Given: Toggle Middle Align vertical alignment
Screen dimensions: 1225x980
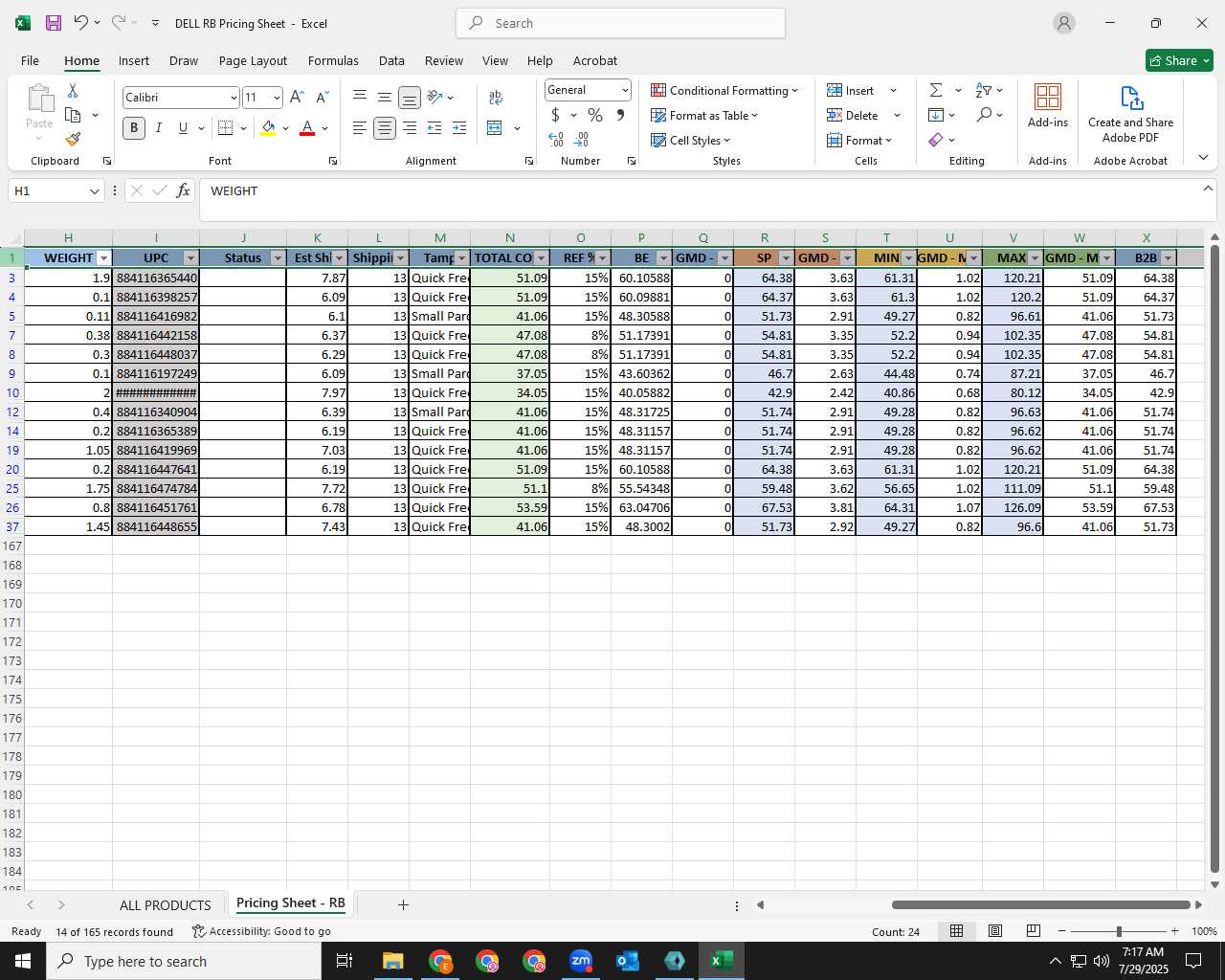Looking at the screenshot, I should pos(385,98).
